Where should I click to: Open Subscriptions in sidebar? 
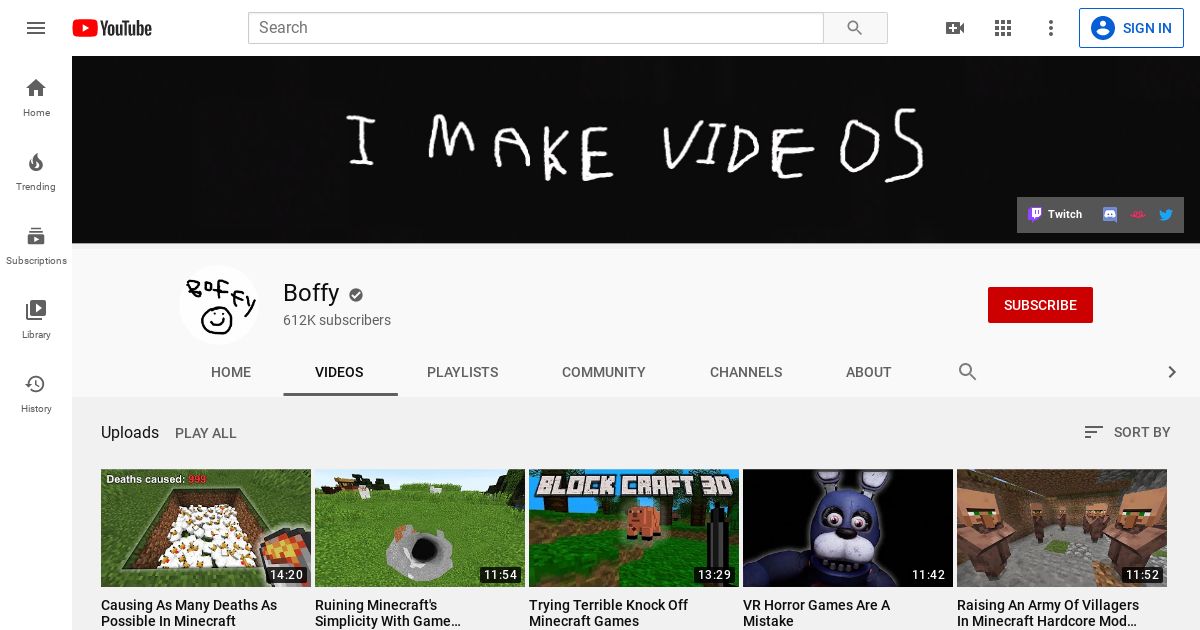coord(36,246)
